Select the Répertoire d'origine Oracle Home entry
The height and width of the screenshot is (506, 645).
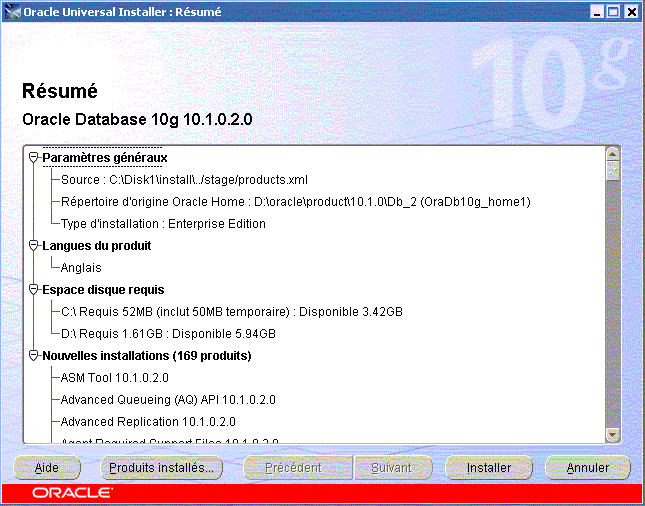(x=295, y=202)
